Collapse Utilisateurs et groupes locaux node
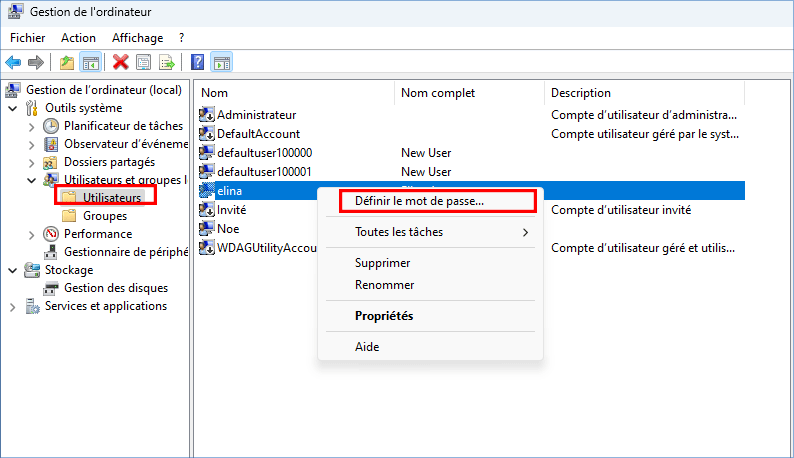 [31, 180]
